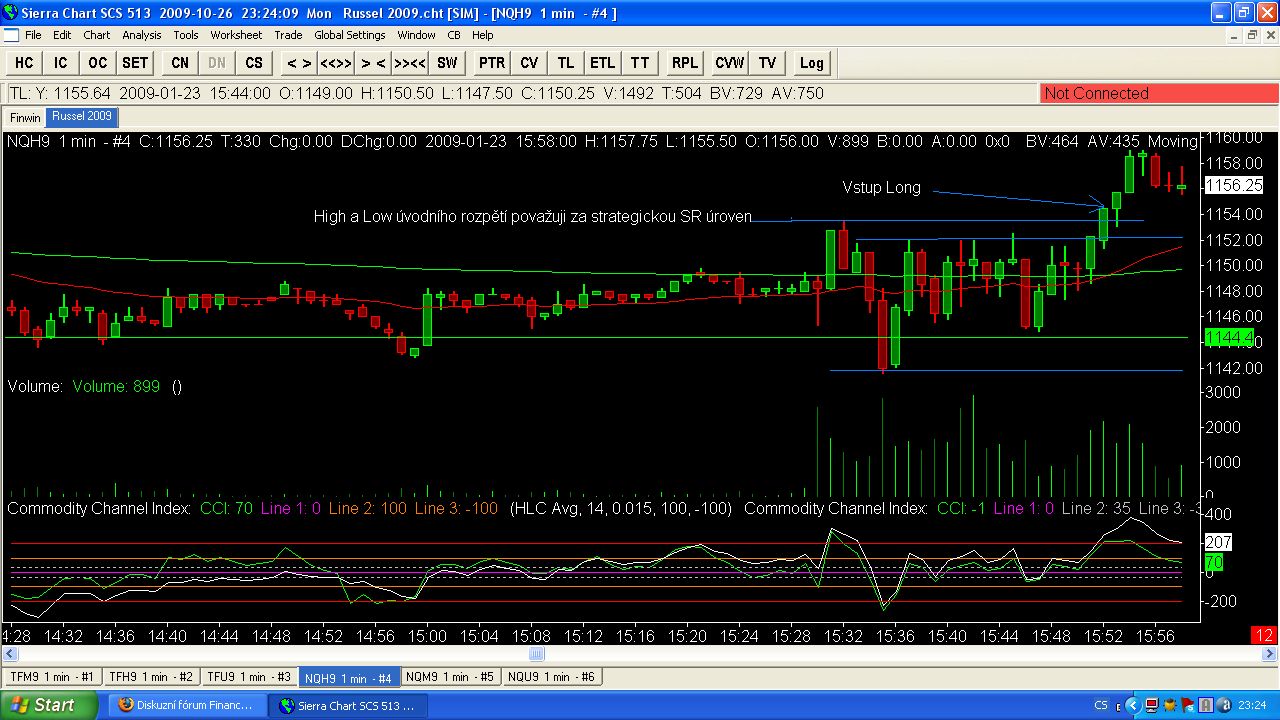Select the PTR pointer tool
This screenshot has width=1280, height=720.
pyautogui.click(x=492, y=63)
